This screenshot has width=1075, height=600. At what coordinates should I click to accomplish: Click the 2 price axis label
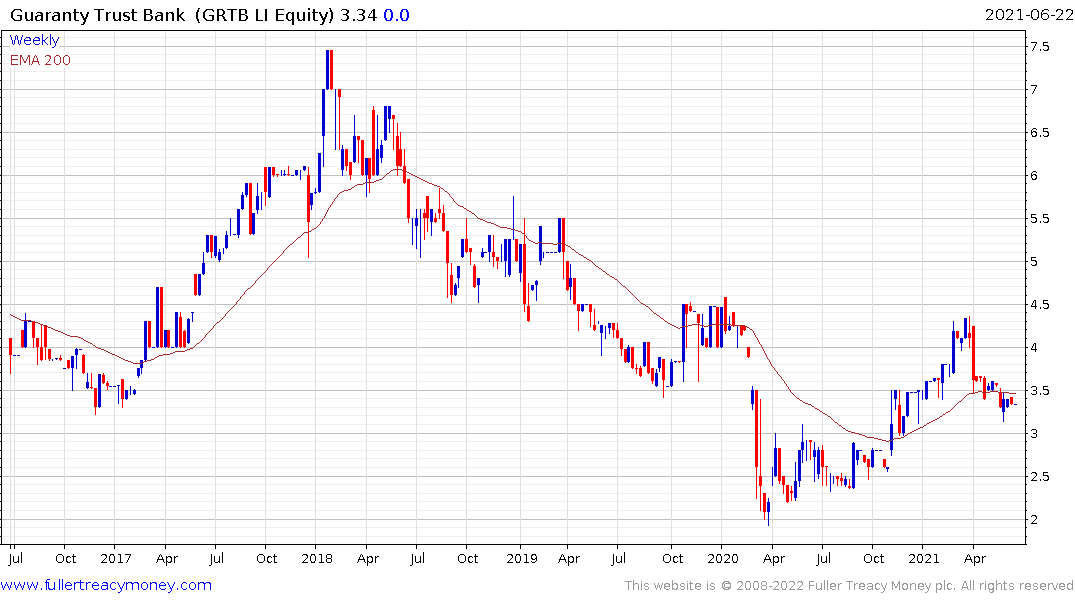[1034, 520]
